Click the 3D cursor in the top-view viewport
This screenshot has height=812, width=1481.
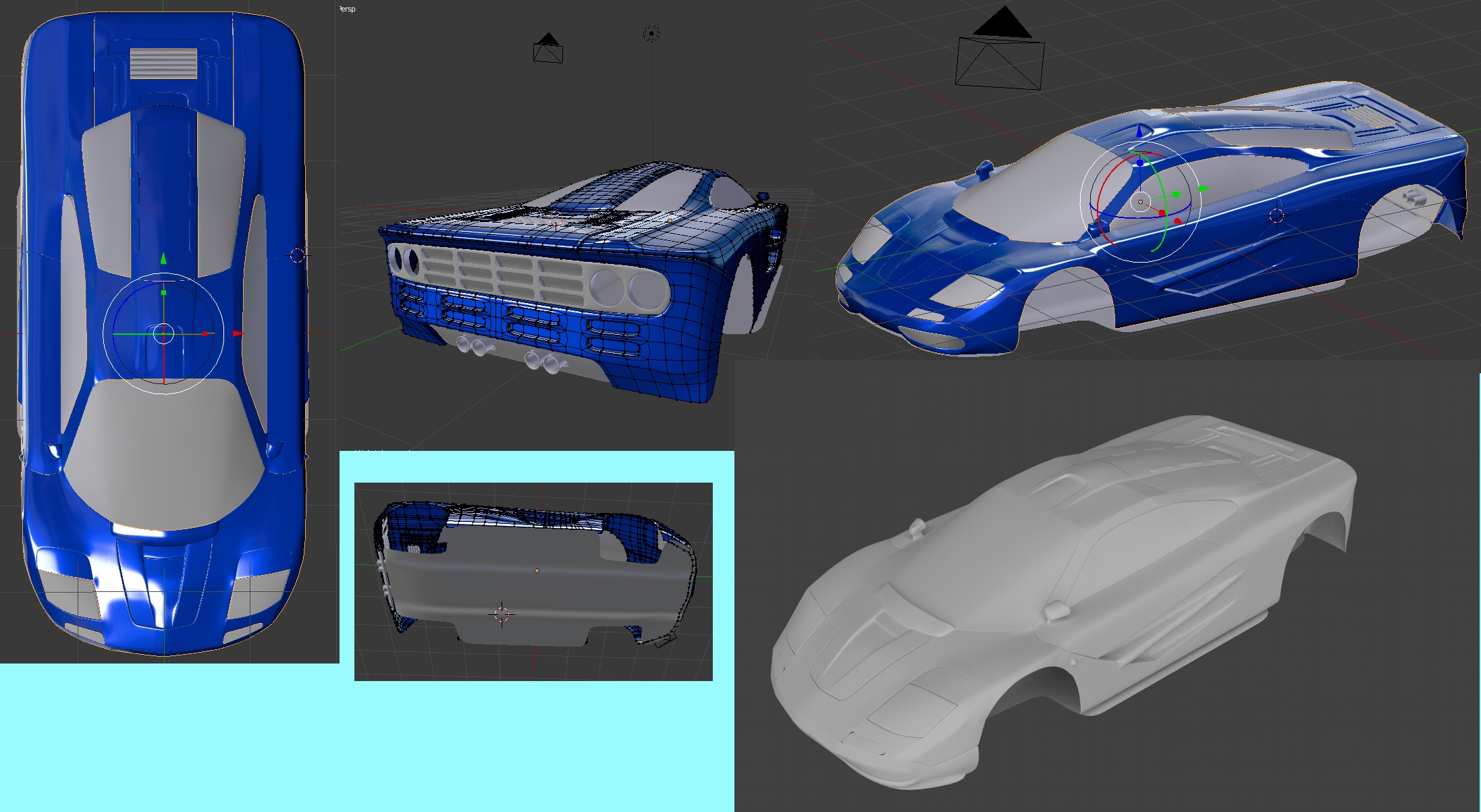297,254
